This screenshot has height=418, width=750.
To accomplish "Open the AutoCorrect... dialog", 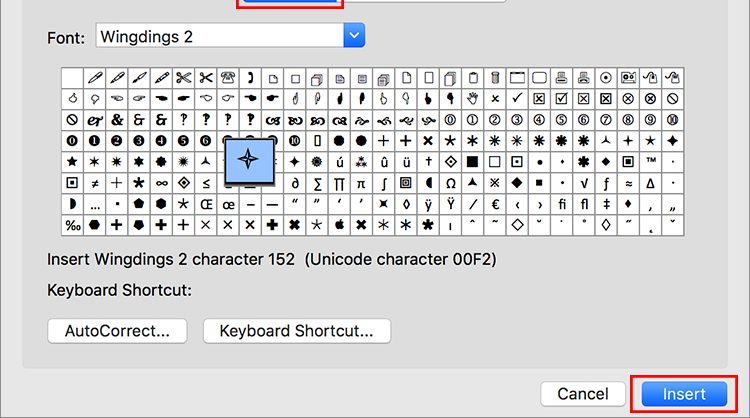I will coord(117,331).
